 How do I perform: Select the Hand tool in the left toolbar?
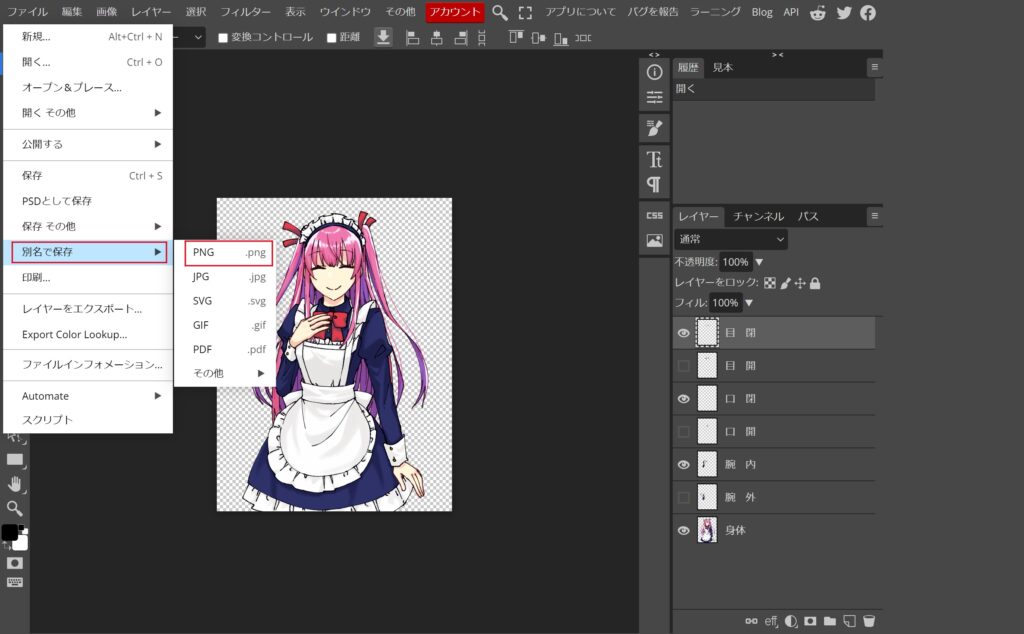click(15, 484)
